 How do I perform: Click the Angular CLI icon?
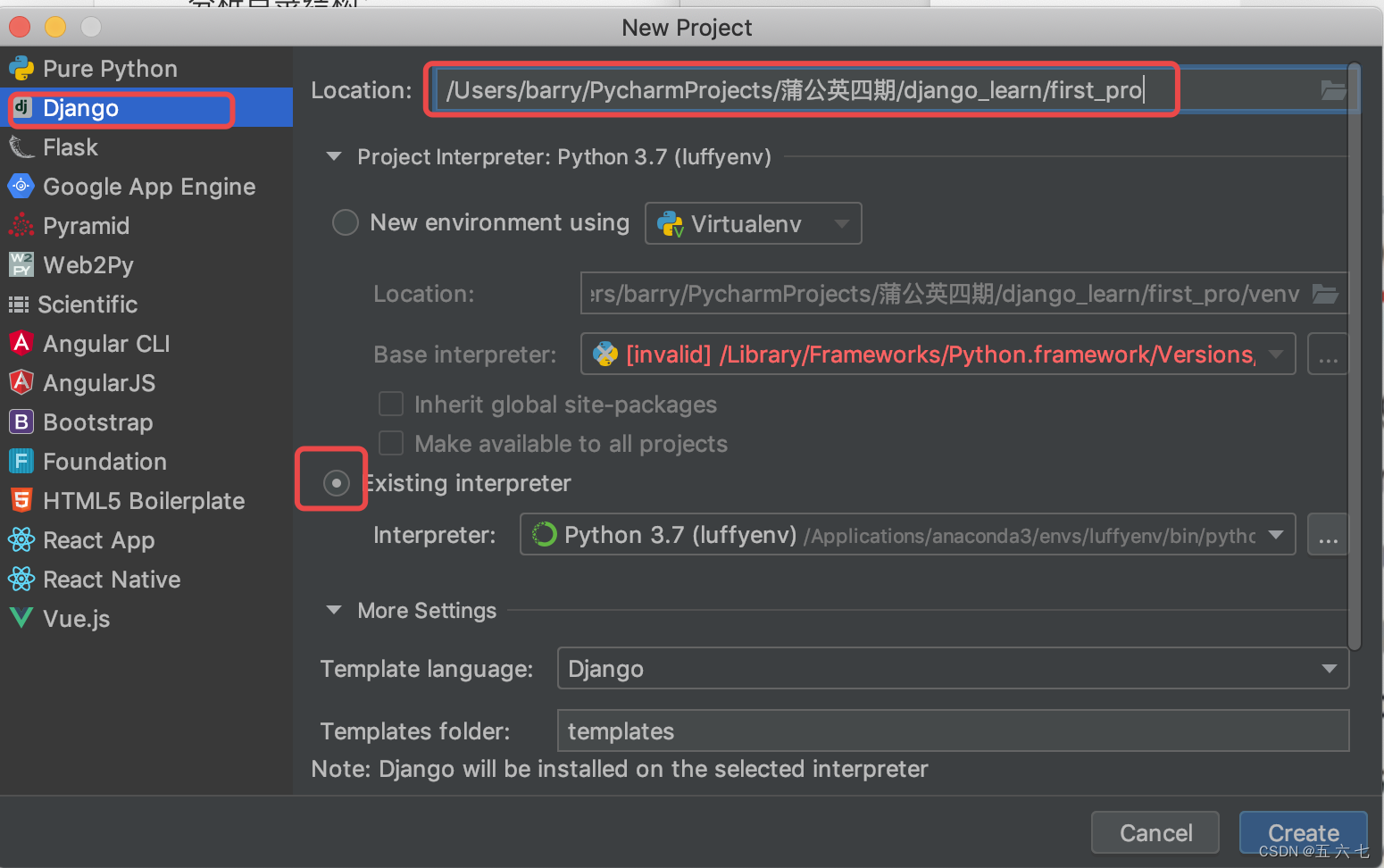click(x=21, y=343)
